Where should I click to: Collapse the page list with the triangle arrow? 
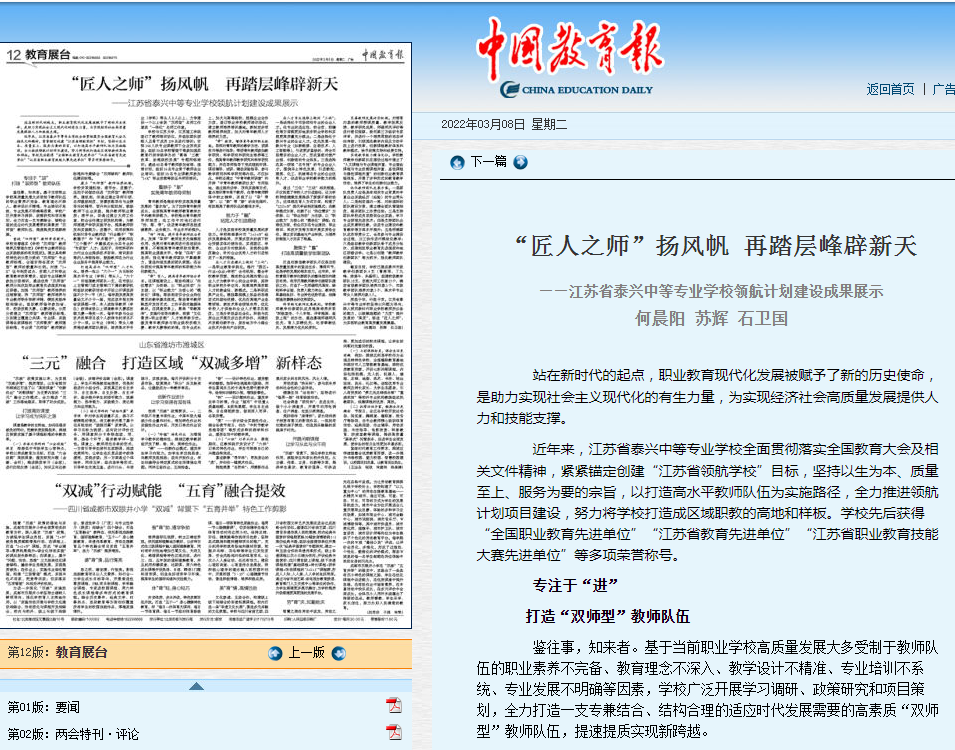(x=196, y=686)
